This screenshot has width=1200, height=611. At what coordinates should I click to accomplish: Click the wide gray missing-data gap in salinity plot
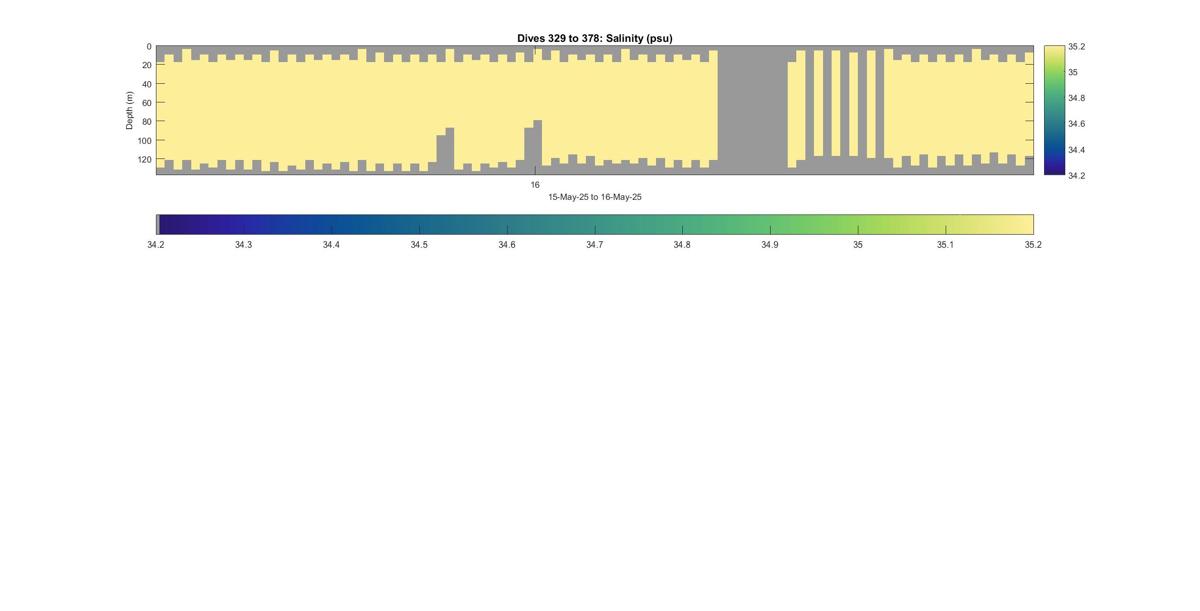click(x=752, y=110)
